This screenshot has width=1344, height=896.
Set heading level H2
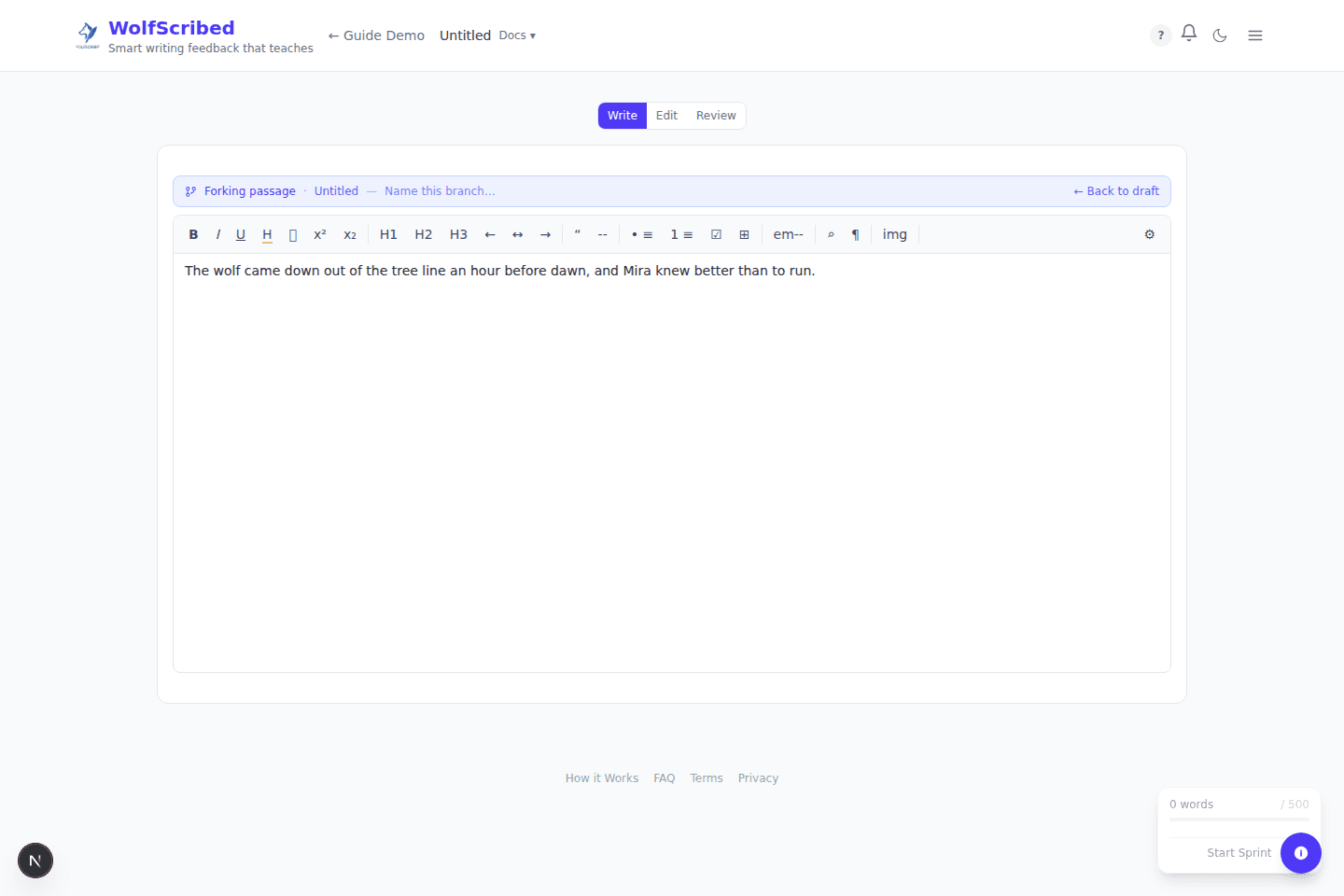coord(424,234)
